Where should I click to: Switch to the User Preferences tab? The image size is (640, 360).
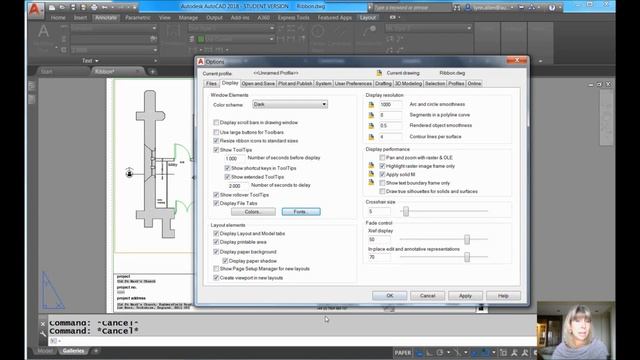(353, 84)
